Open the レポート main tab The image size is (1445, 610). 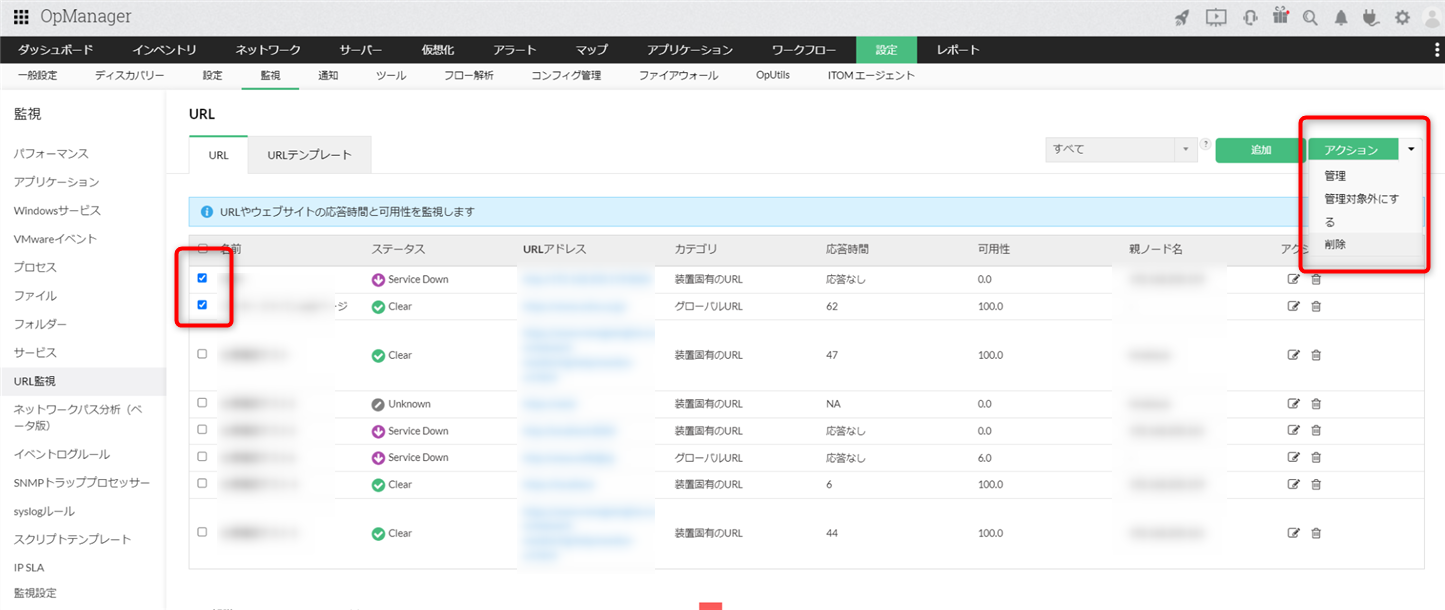click(x=958, y=50)
